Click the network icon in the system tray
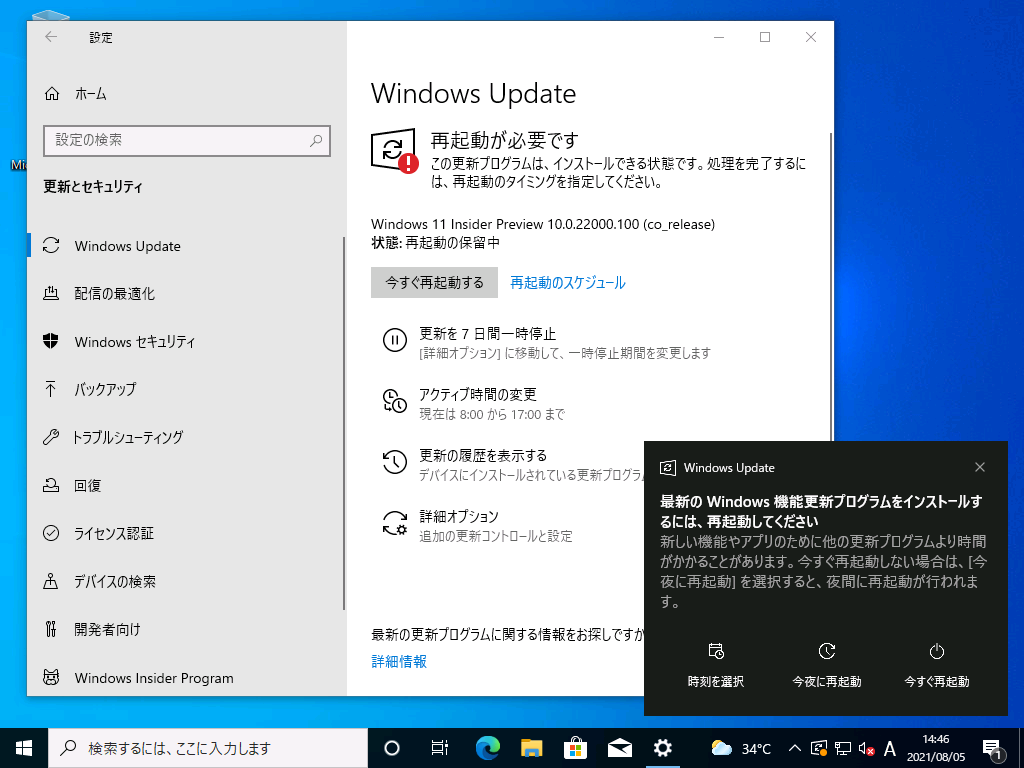This screenshot has width=1024, height=768. point(843,748)
